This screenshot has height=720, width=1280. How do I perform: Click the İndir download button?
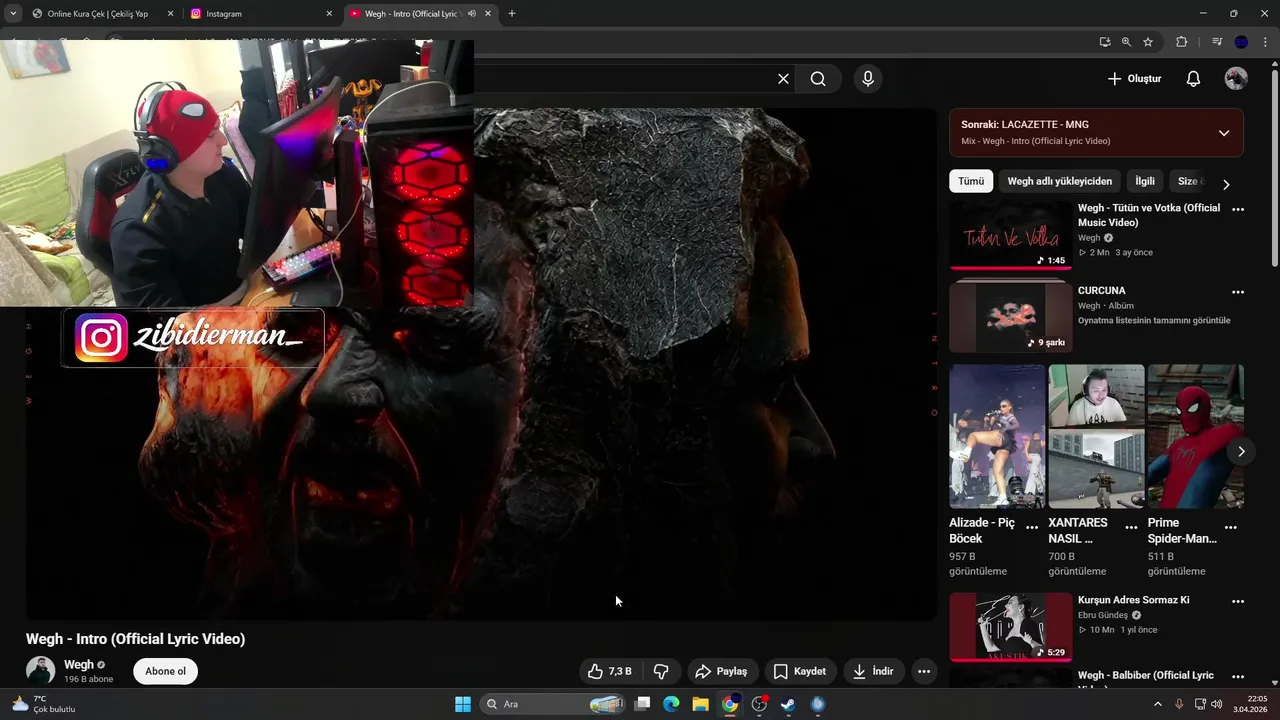pyautogui.click(x=873, y=671)
